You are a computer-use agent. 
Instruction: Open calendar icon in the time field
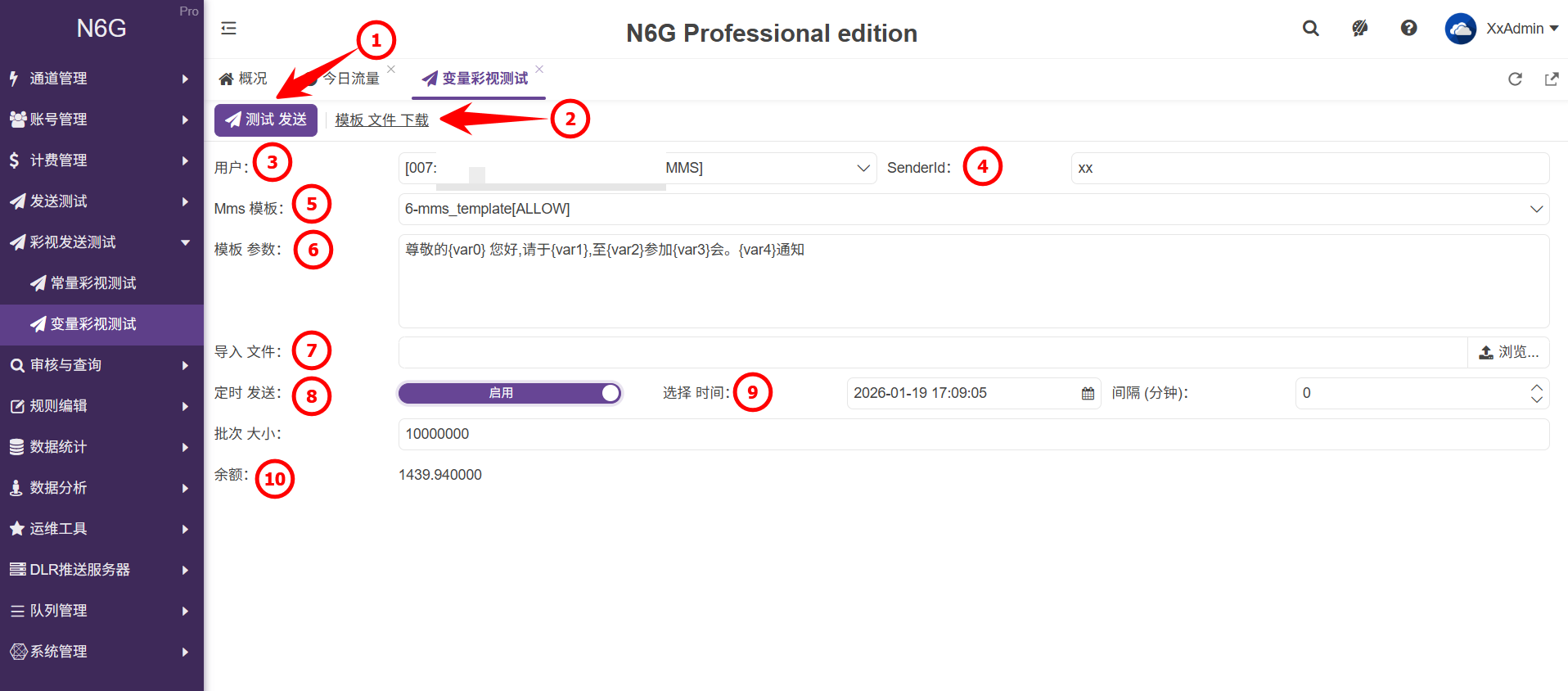pos(1088,394)
